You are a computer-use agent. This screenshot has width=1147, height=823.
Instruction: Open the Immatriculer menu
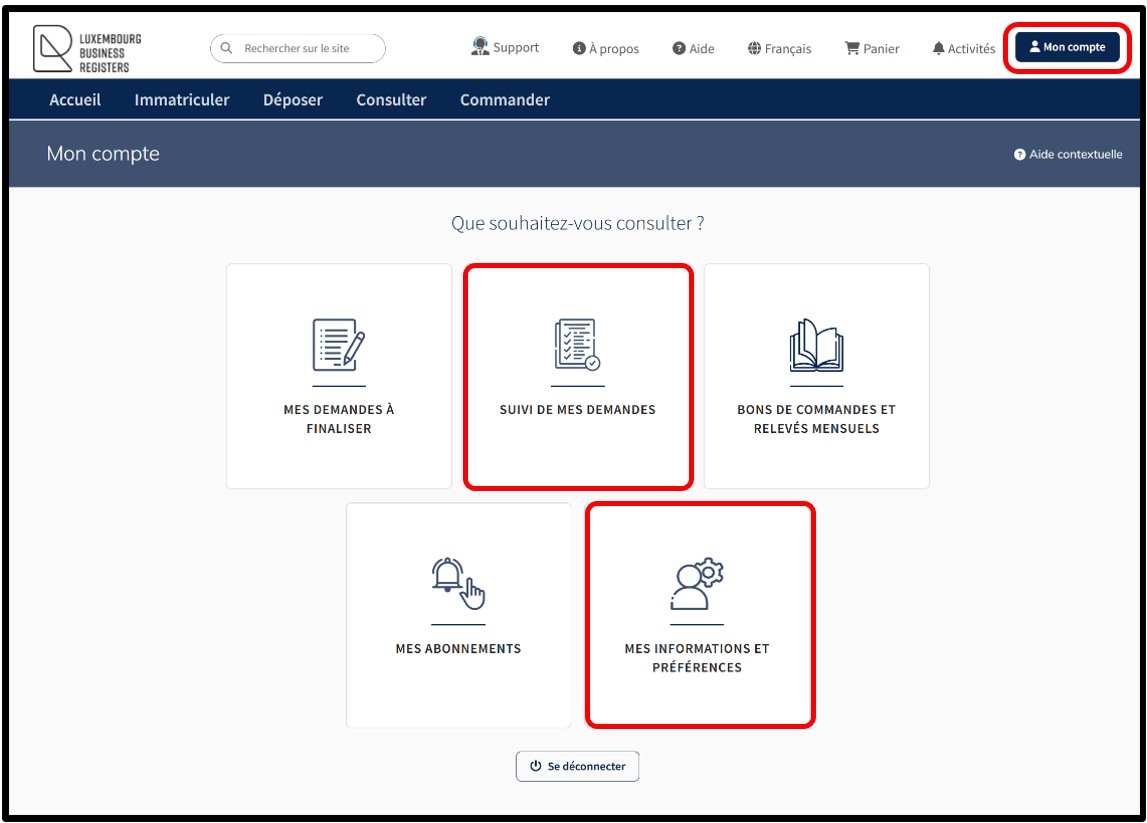(x=182, y=100)
